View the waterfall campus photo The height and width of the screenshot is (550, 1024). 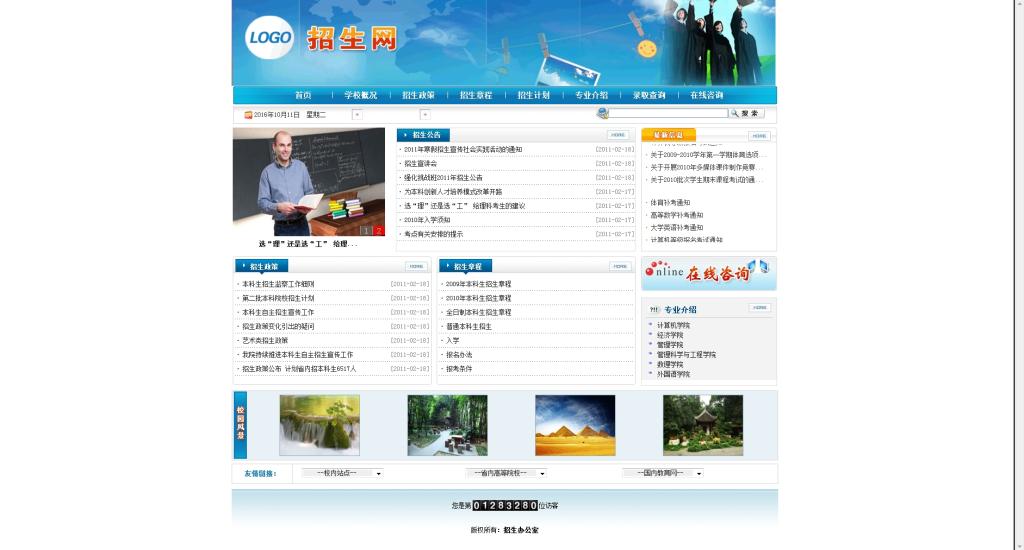coord(319,425)
